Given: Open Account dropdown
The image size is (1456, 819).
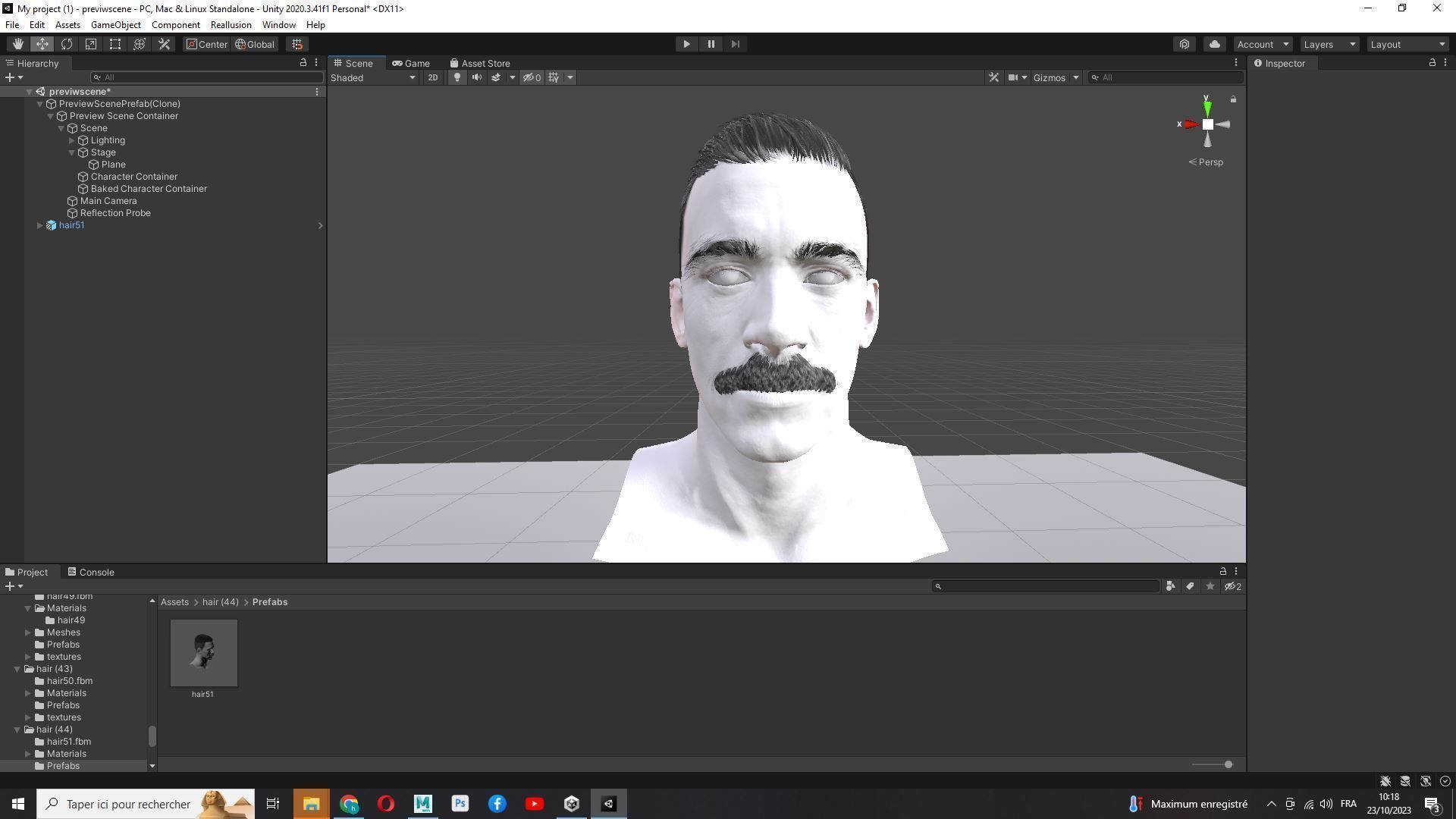Looking at the screenshot, I should tap(1263, 44).
